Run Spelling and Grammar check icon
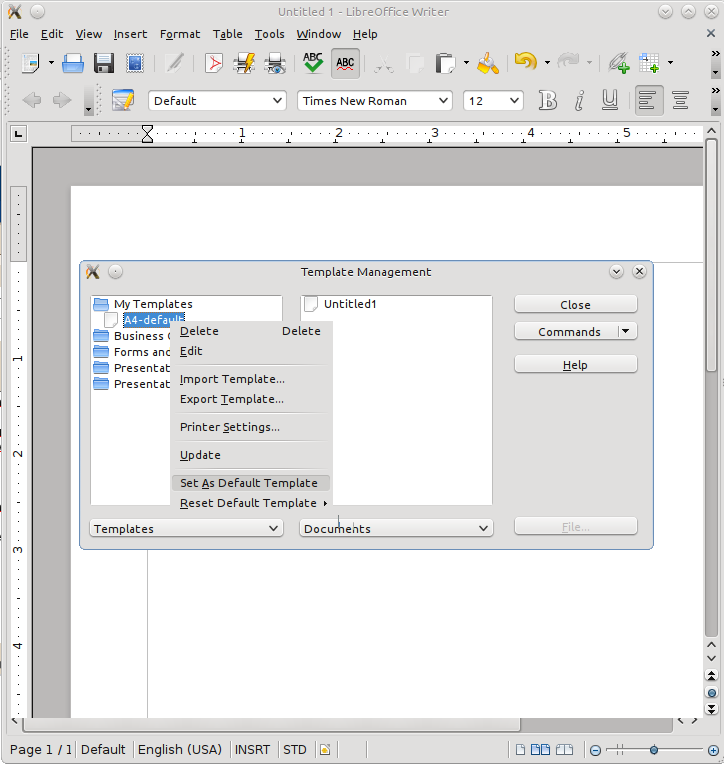This screenshot has height=764, width=724. pyautogui.click(x=313, y=63)
